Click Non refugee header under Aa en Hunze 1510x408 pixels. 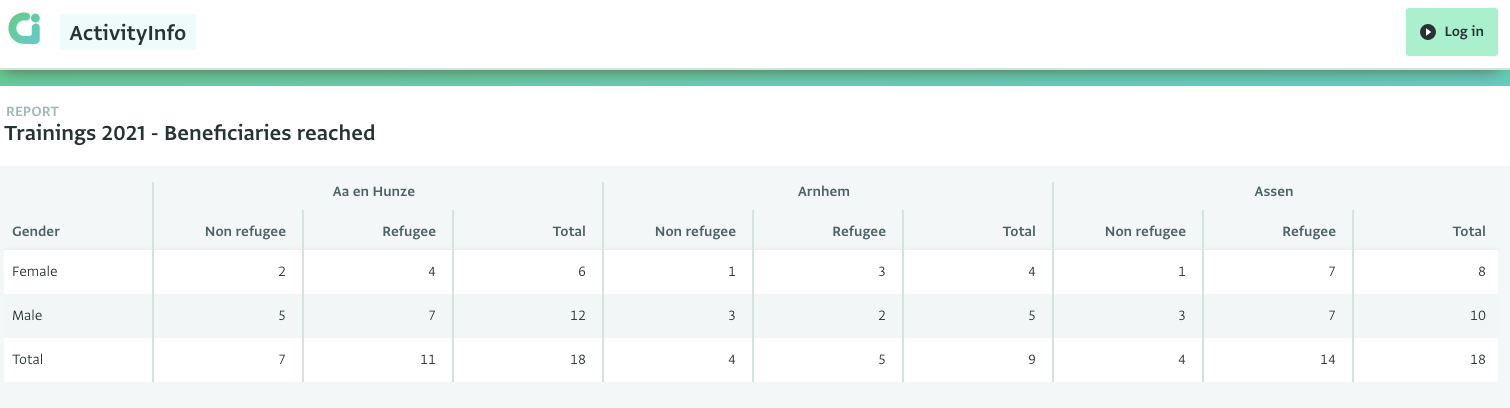tap(245, 231)
